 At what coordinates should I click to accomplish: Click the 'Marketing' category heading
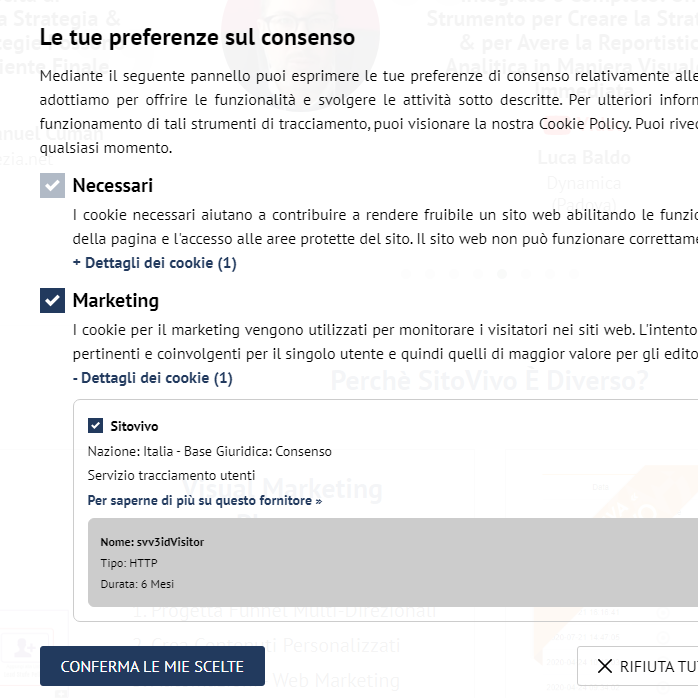click(116, 300)
